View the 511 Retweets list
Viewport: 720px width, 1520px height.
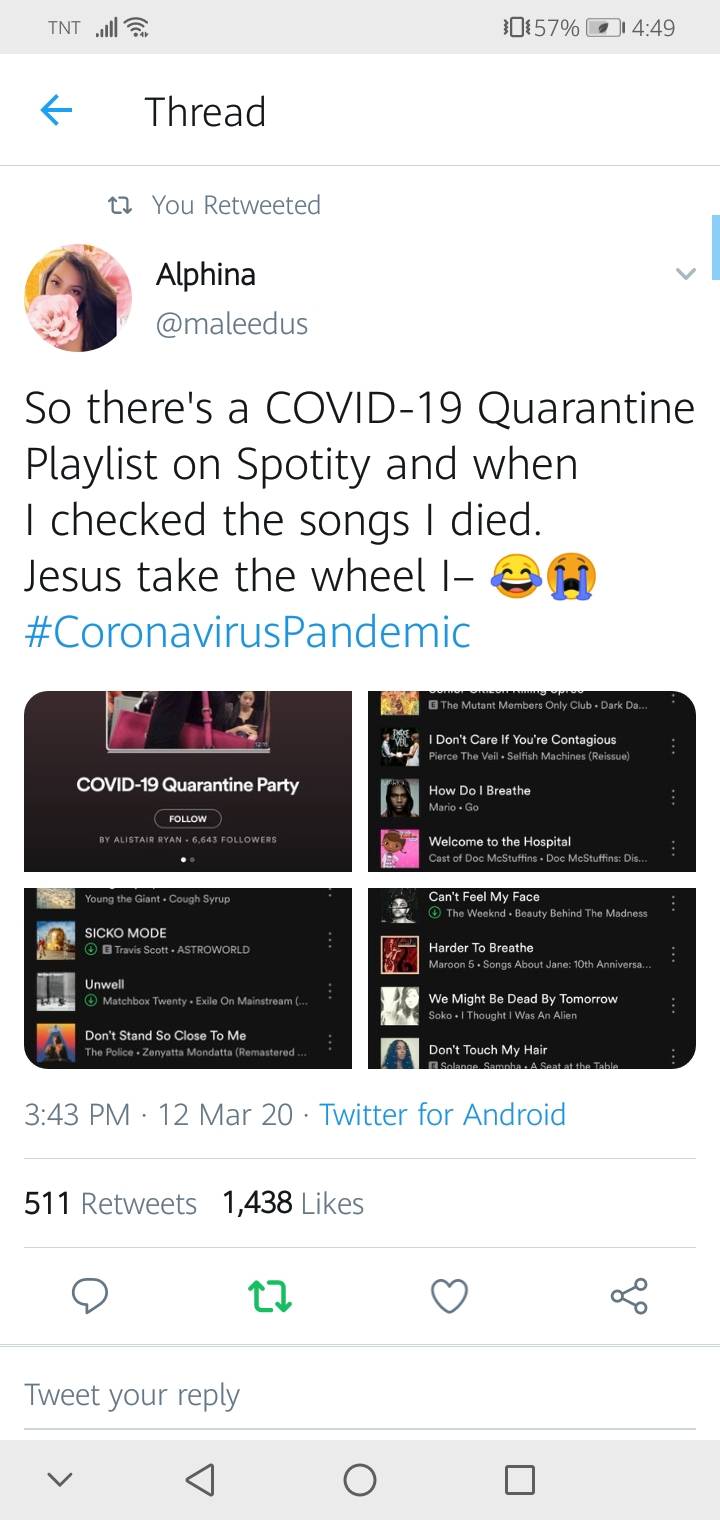point(110,1203)
